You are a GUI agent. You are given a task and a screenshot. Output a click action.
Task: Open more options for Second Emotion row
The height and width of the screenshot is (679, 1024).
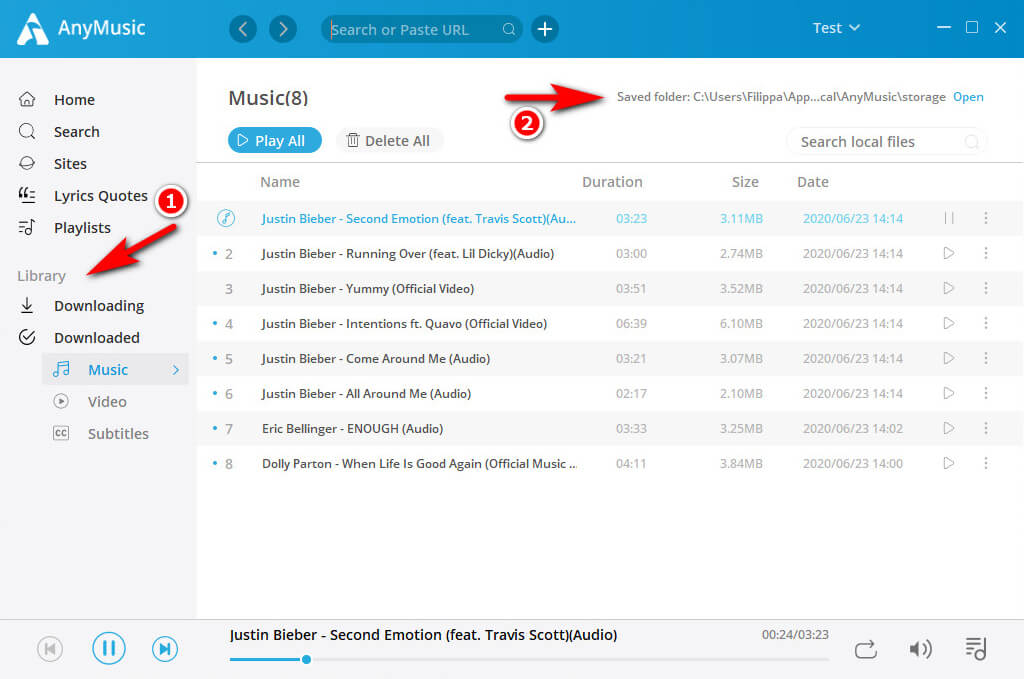pyautogui.click(x=985, y=218)
